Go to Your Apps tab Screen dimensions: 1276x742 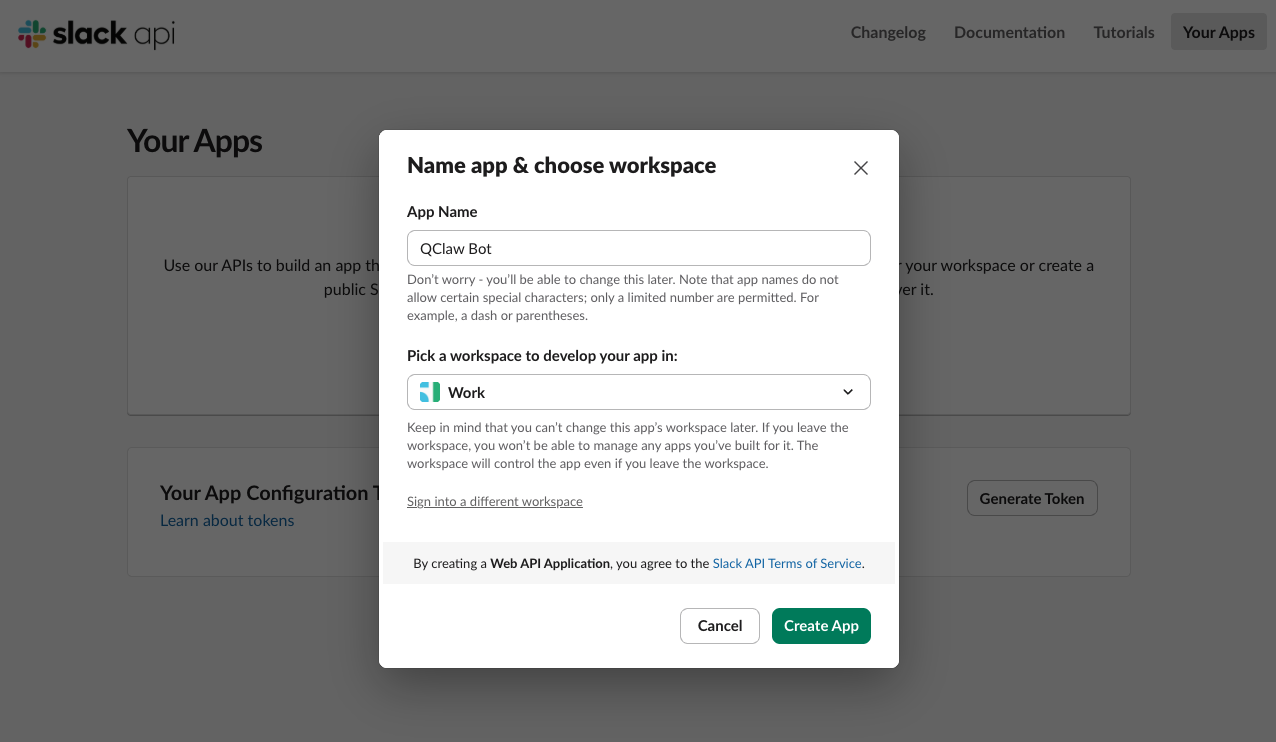(x=1218, y=32)
